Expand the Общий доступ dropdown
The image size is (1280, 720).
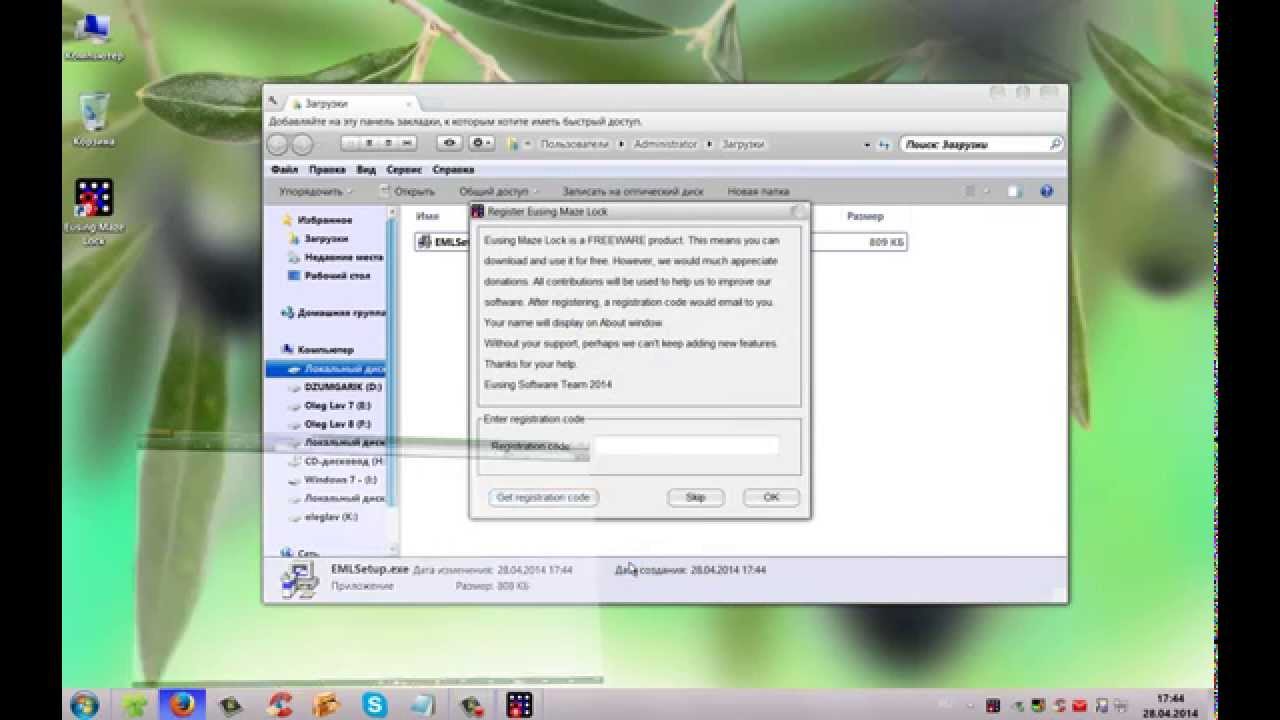click(x=498, y=191)
